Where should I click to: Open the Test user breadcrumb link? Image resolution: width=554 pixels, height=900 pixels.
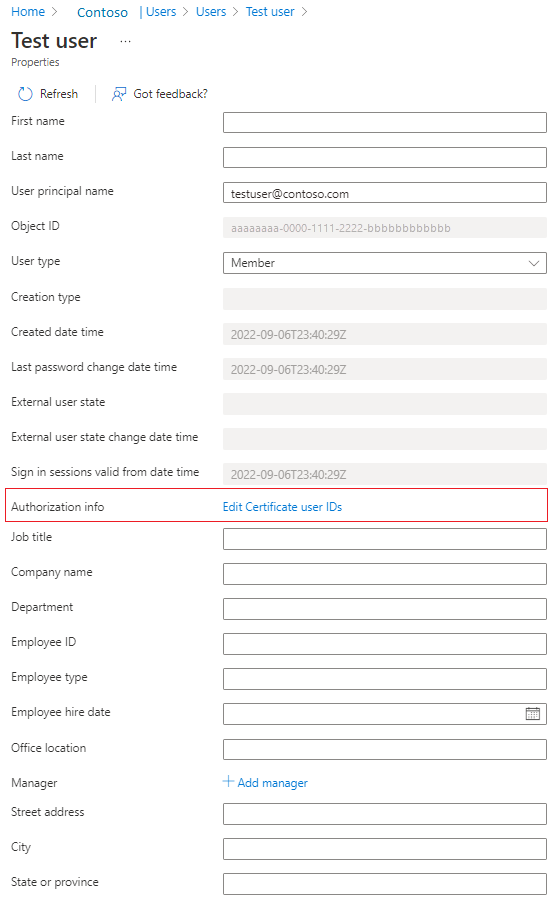coord(270,11)
